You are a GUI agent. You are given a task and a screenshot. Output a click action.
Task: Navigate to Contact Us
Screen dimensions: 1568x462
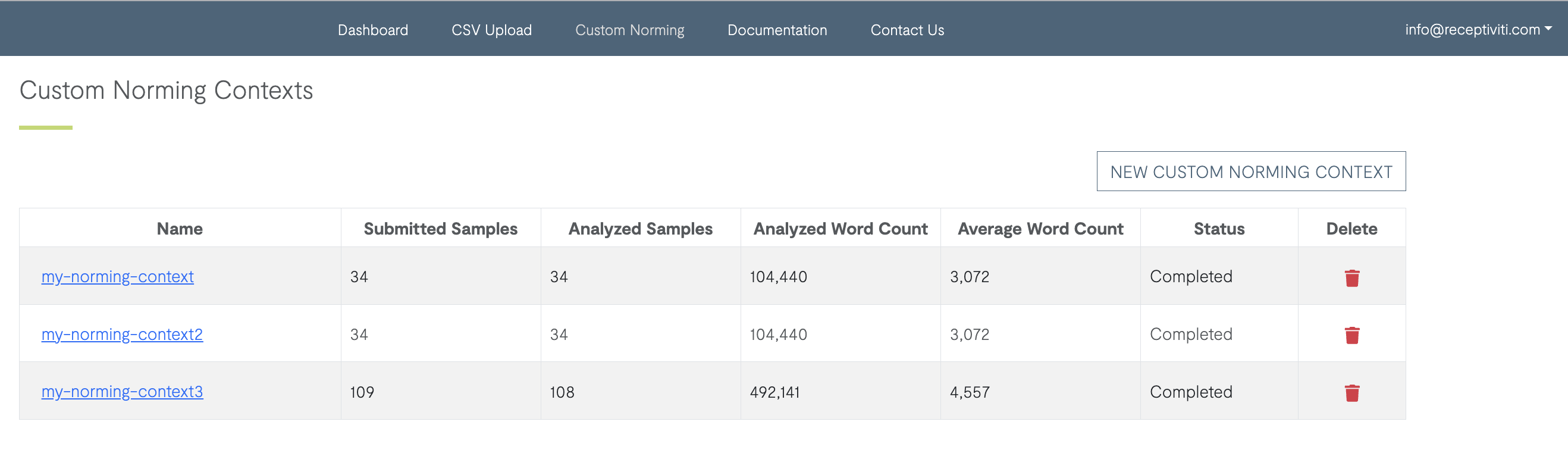(907, 30)
